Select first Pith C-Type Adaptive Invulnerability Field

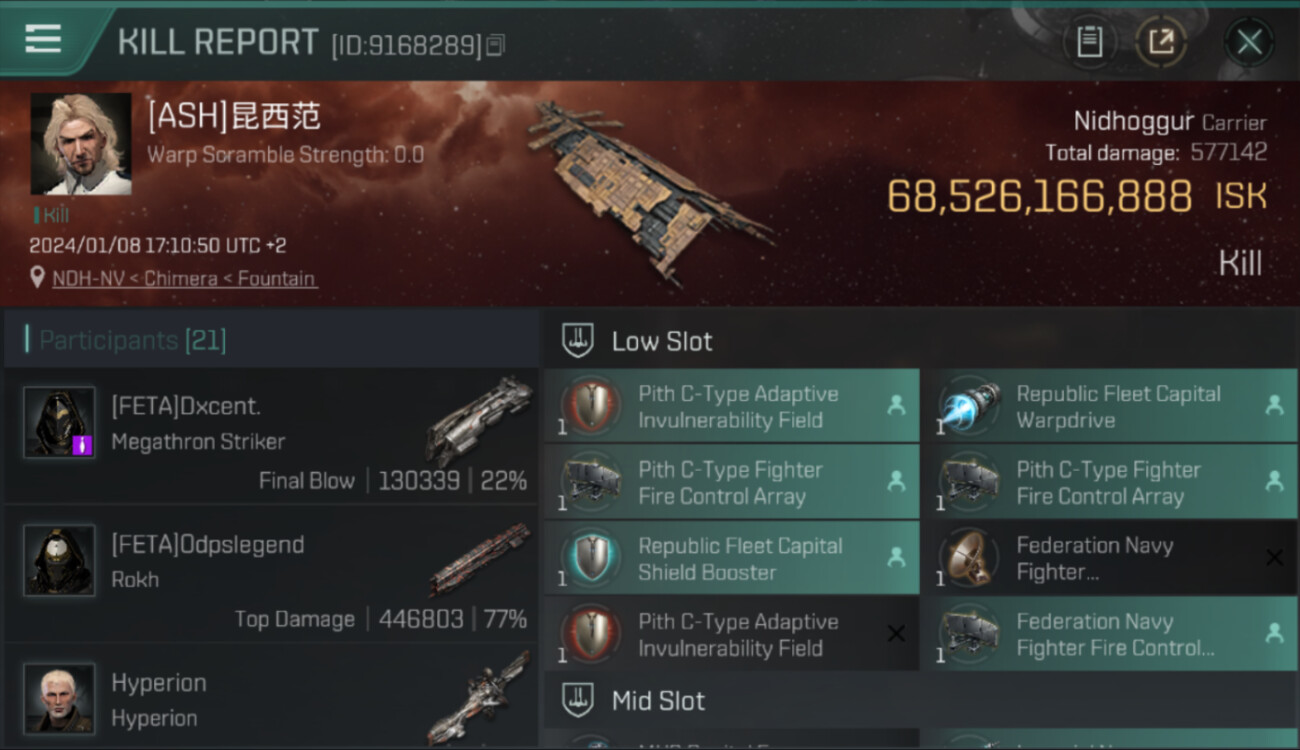tap(732, 406)
